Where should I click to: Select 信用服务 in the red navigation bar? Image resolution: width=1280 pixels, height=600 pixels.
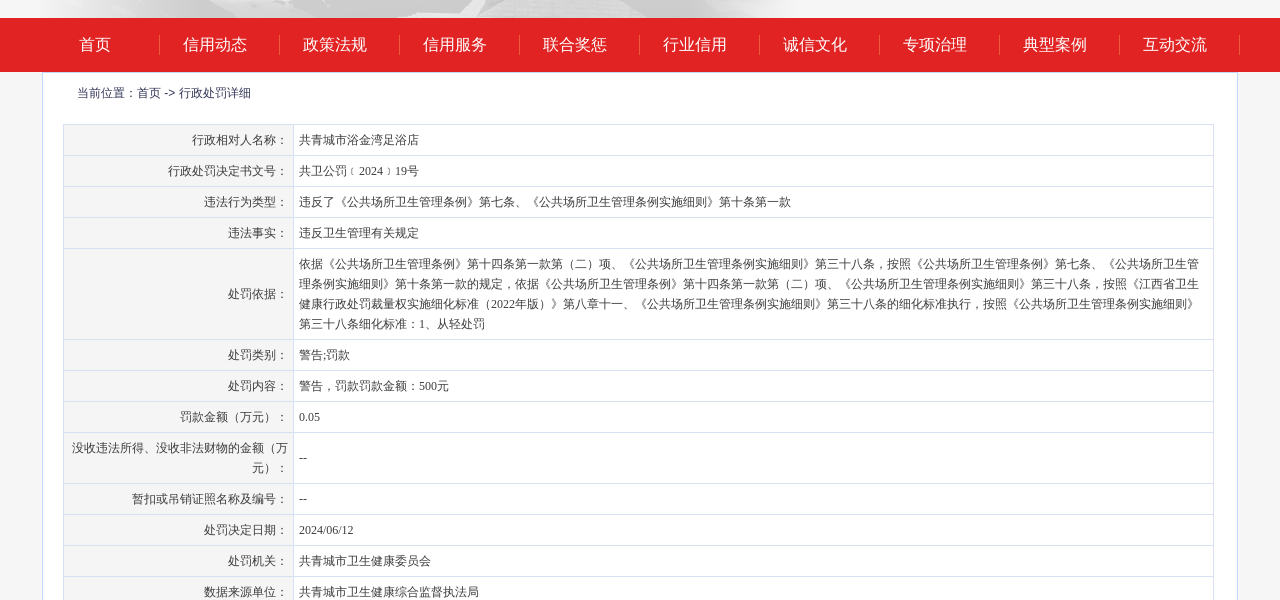point(455,45)
